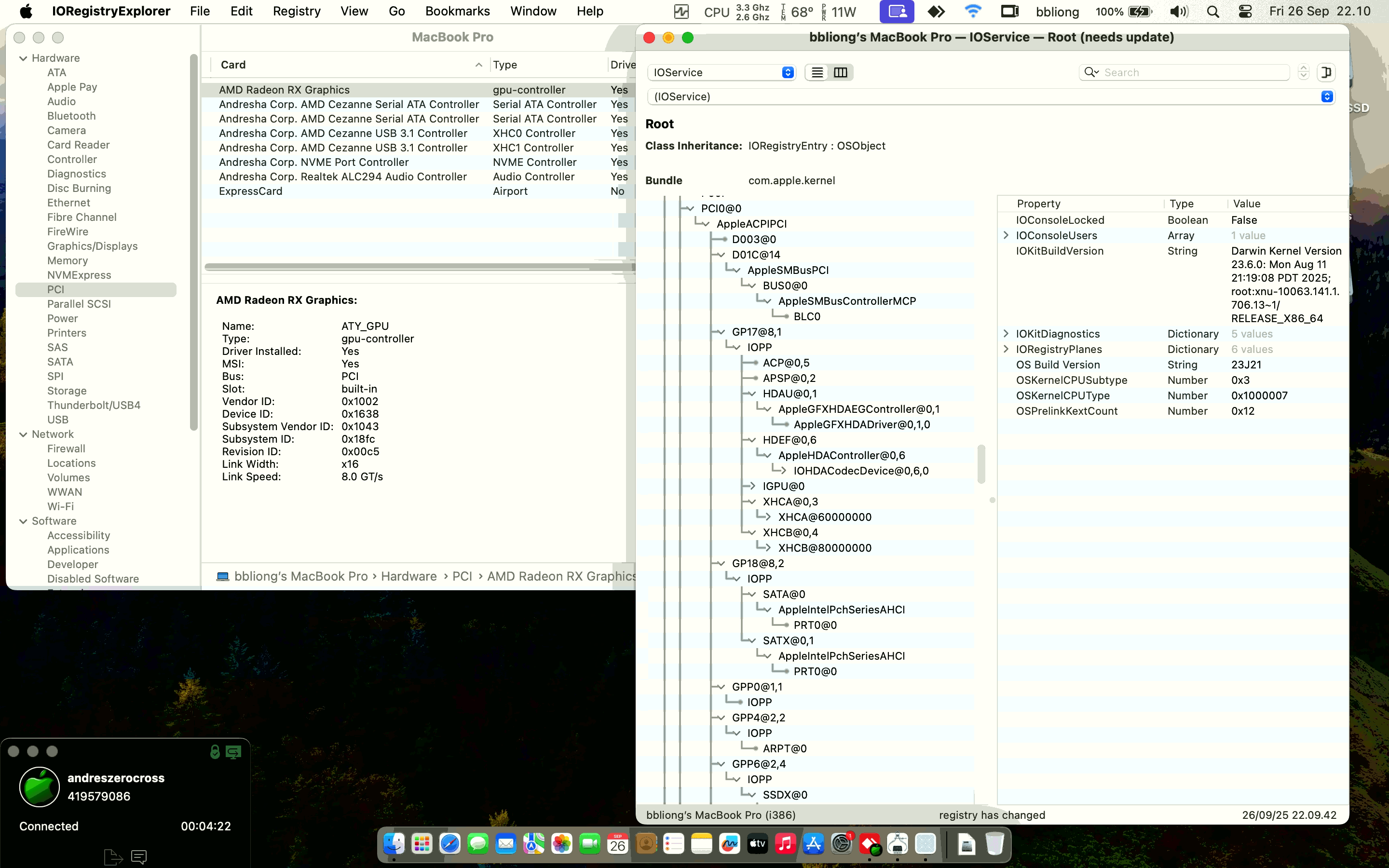Click the System Information sidebar scrollbar
The height and width of the screenshot is (868, 1389).
193,241
